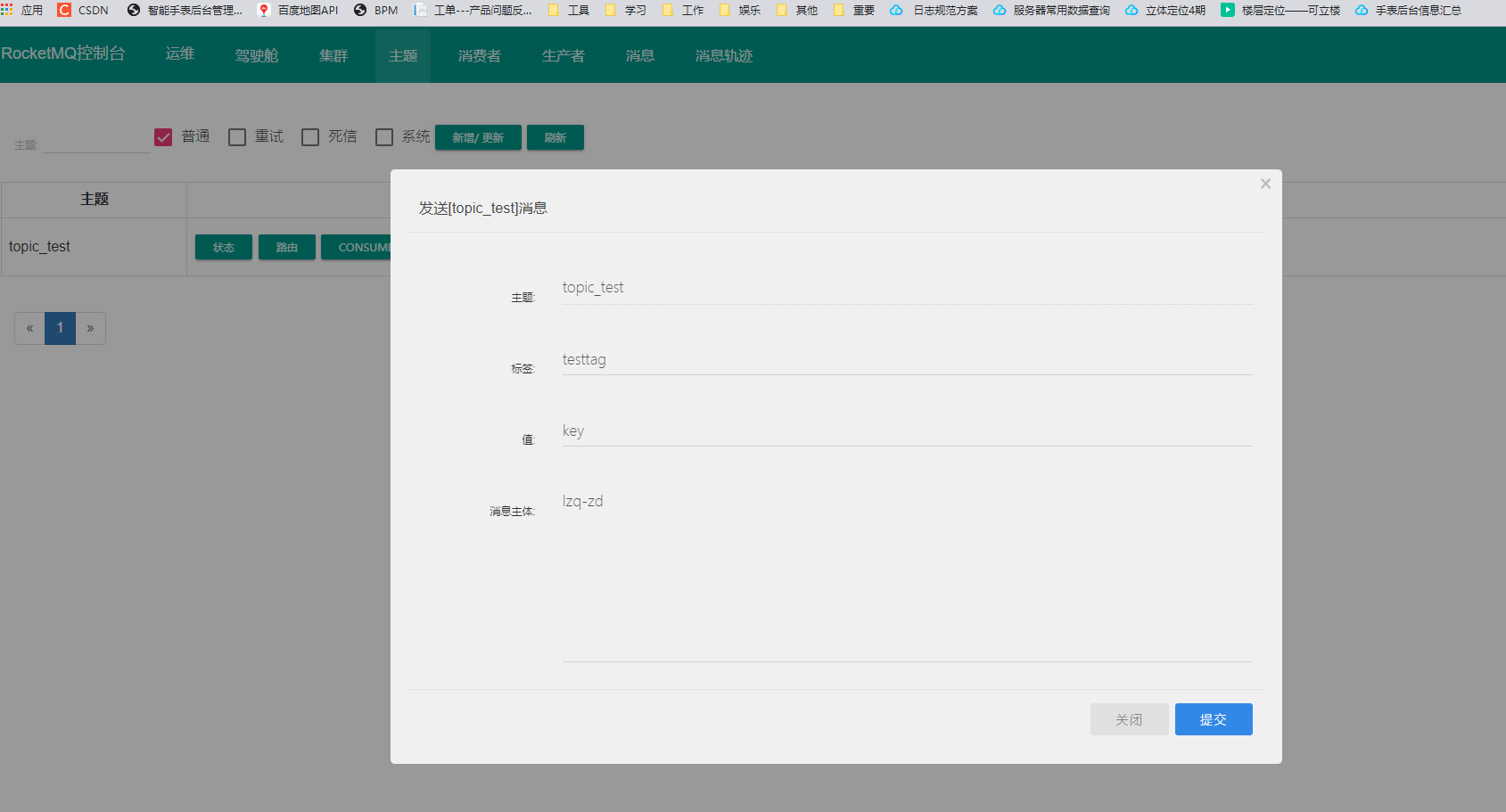Submit the message with 提交 button
The width and height of the screenshot is (1506, 812).
tap(1214, 719)
